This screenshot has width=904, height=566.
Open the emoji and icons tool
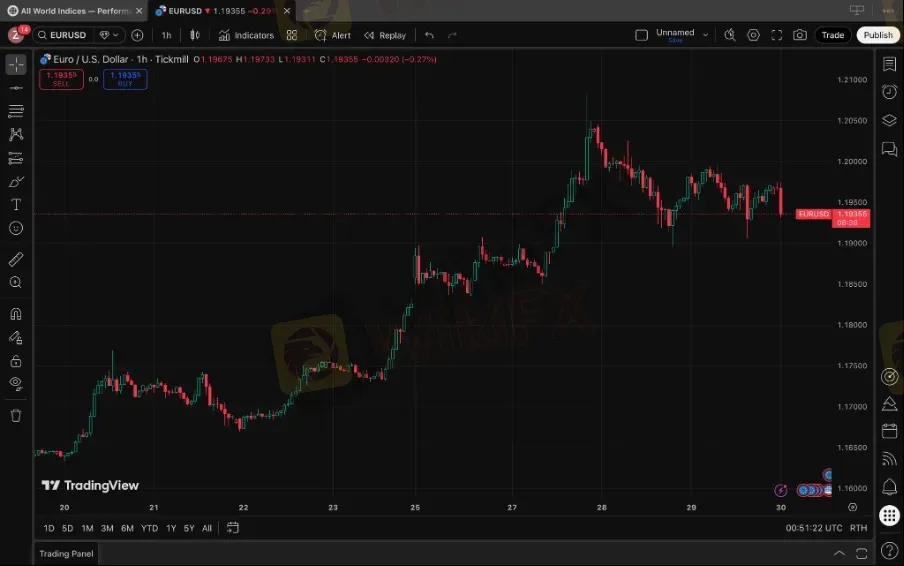pyautogui.click(x=16, y=228)
